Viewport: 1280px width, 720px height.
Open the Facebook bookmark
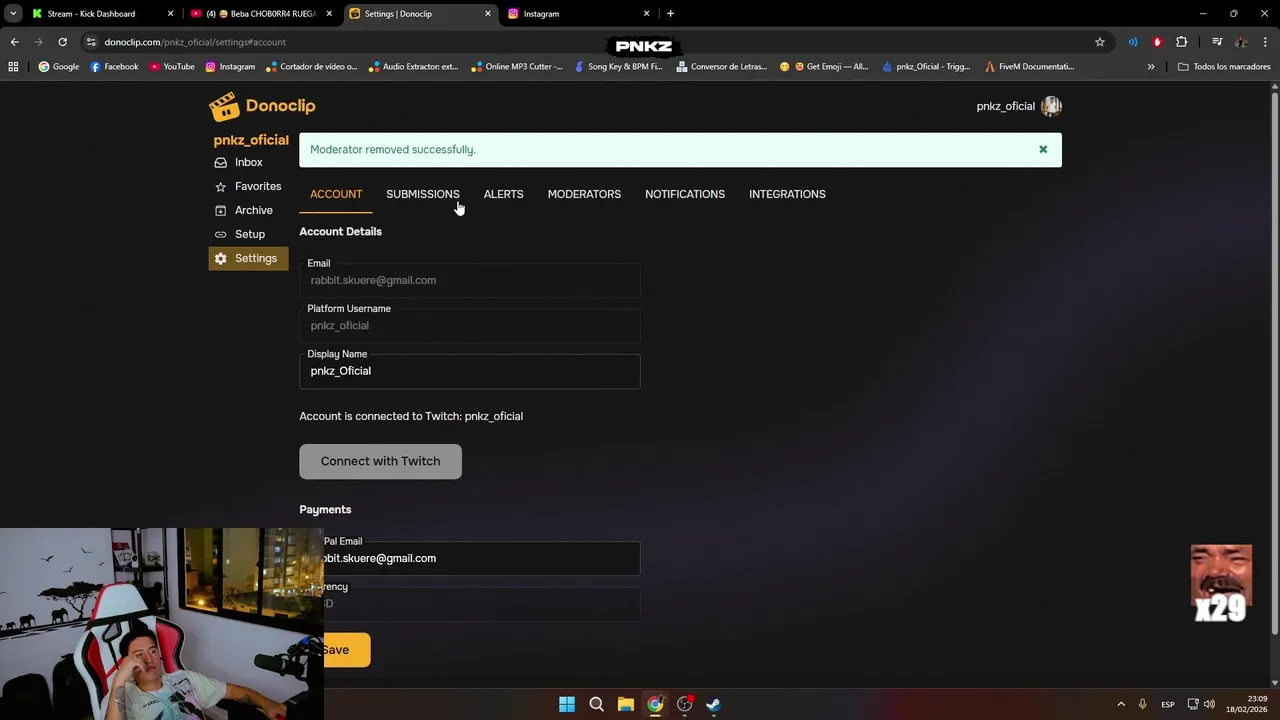[x=114, y=67]
